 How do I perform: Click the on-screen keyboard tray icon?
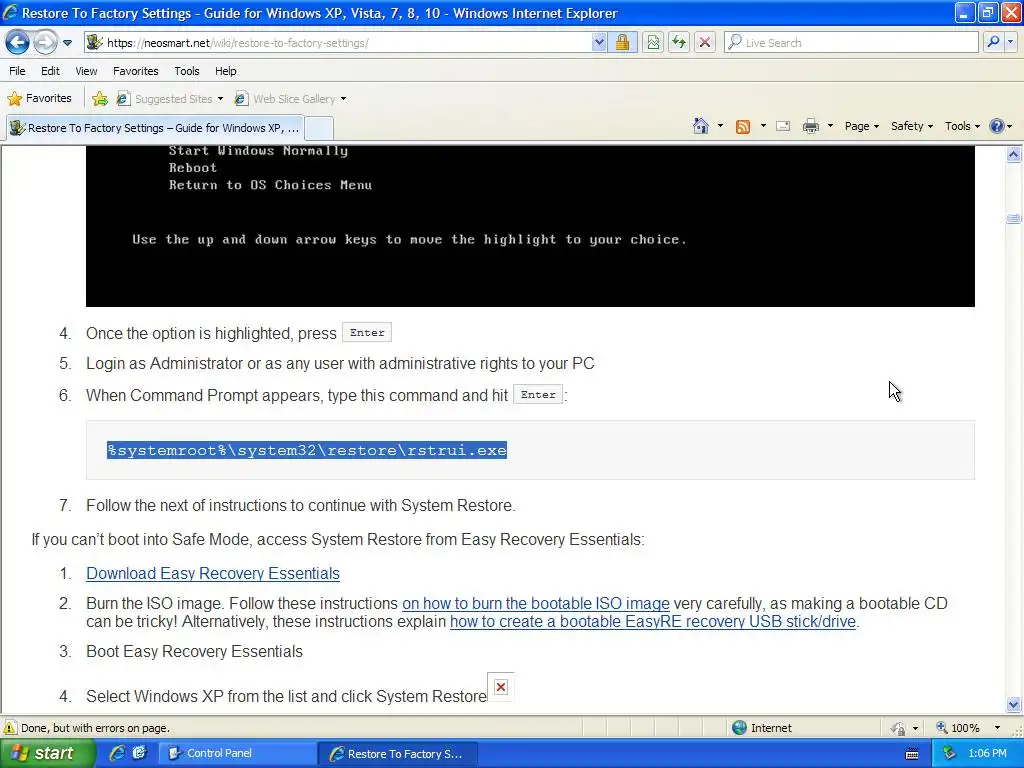912,754
